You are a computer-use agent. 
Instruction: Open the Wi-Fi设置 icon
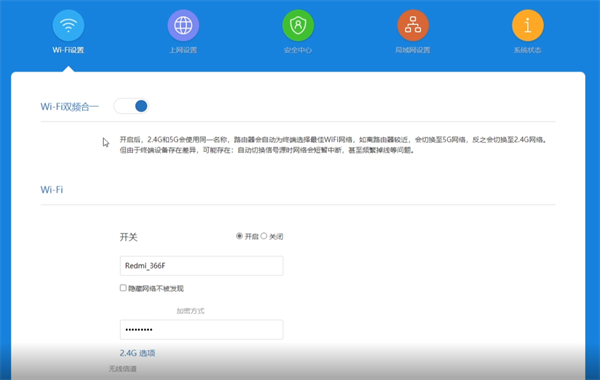pos(68,25)
